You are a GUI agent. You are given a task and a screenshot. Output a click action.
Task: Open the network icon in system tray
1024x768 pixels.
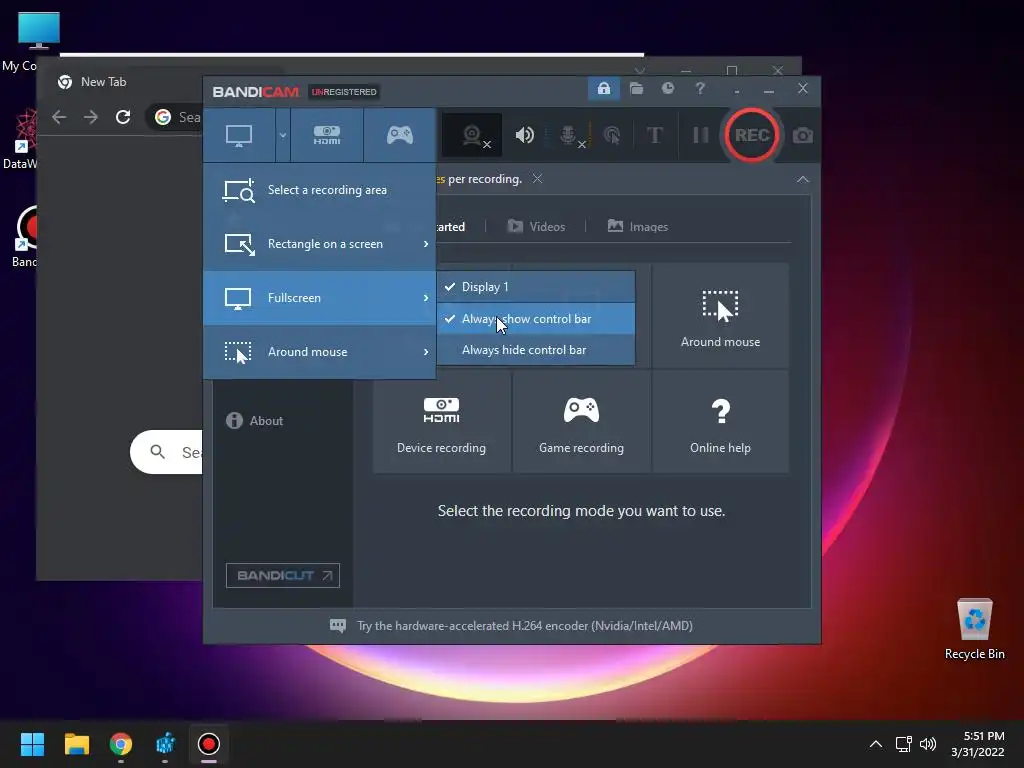(903, 744)
